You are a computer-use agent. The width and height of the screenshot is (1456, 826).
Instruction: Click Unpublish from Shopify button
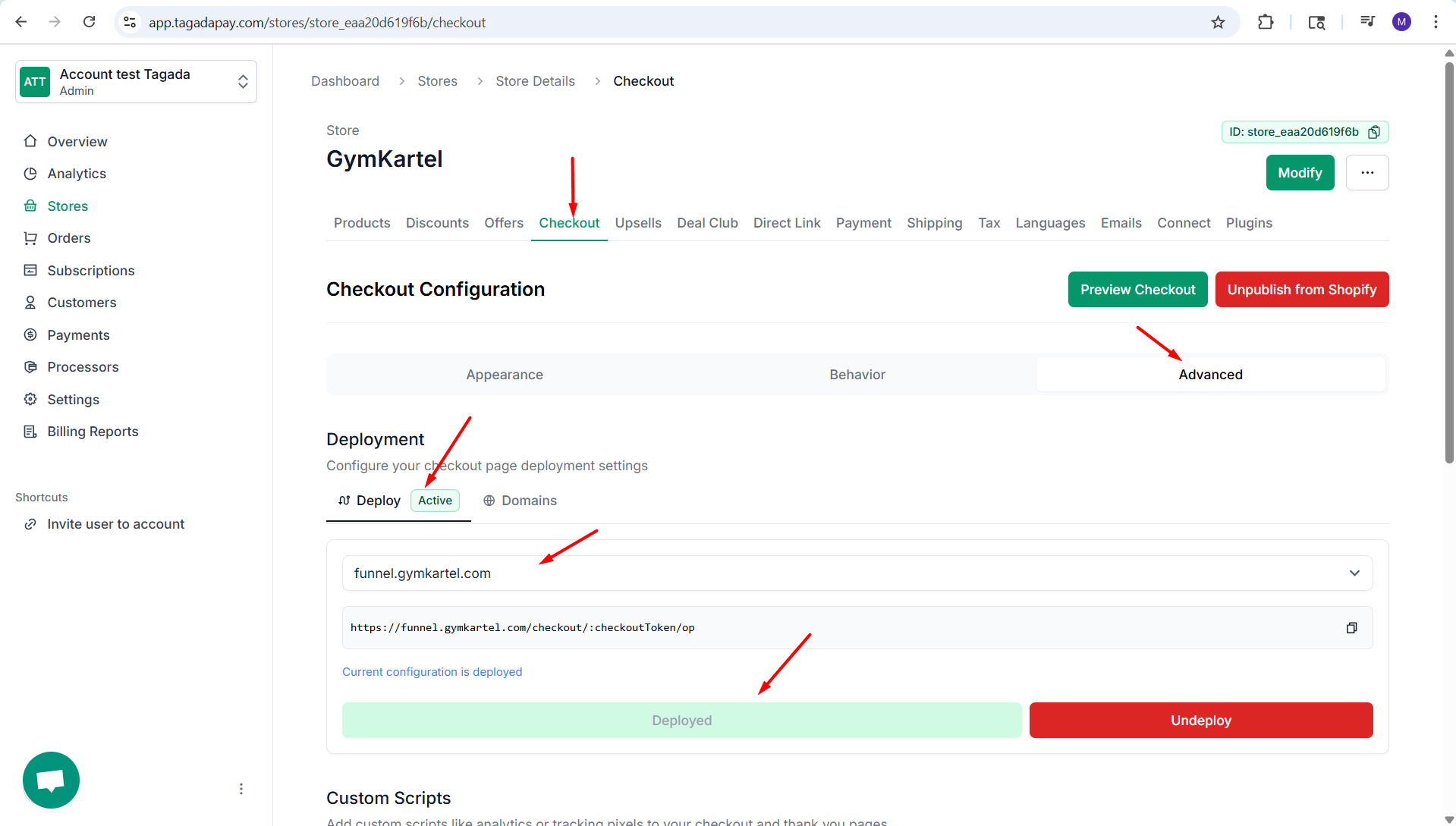[x=1301, y=290]
